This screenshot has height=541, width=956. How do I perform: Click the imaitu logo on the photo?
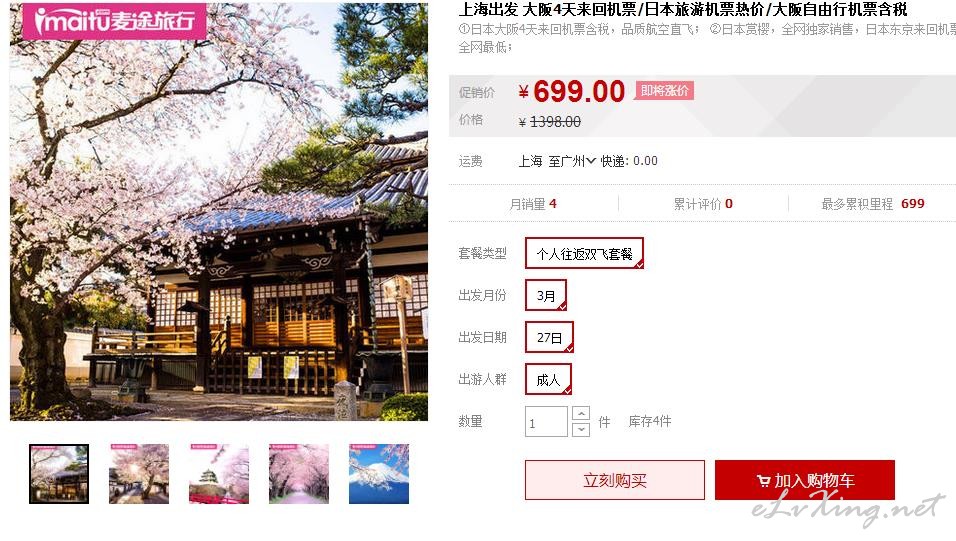115,21
